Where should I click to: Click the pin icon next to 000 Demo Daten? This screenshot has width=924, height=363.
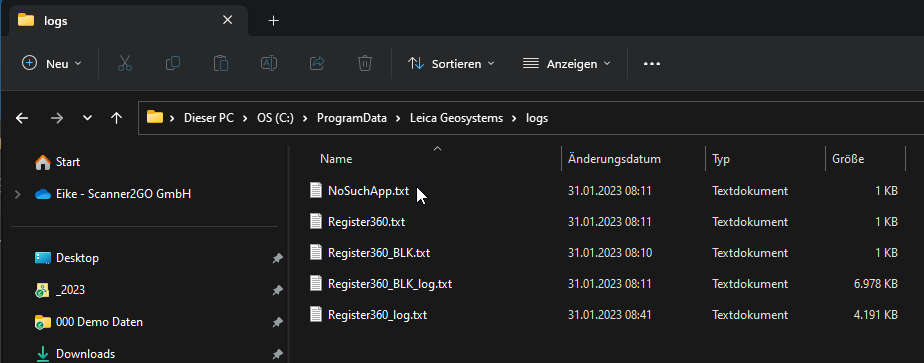tap(278, 322)
